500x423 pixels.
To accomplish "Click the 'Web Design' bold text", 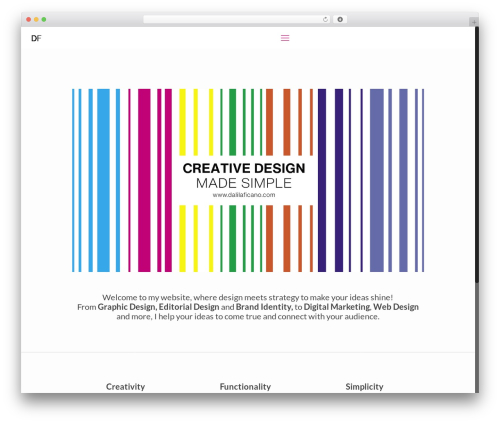I will (x=396, y=307).
